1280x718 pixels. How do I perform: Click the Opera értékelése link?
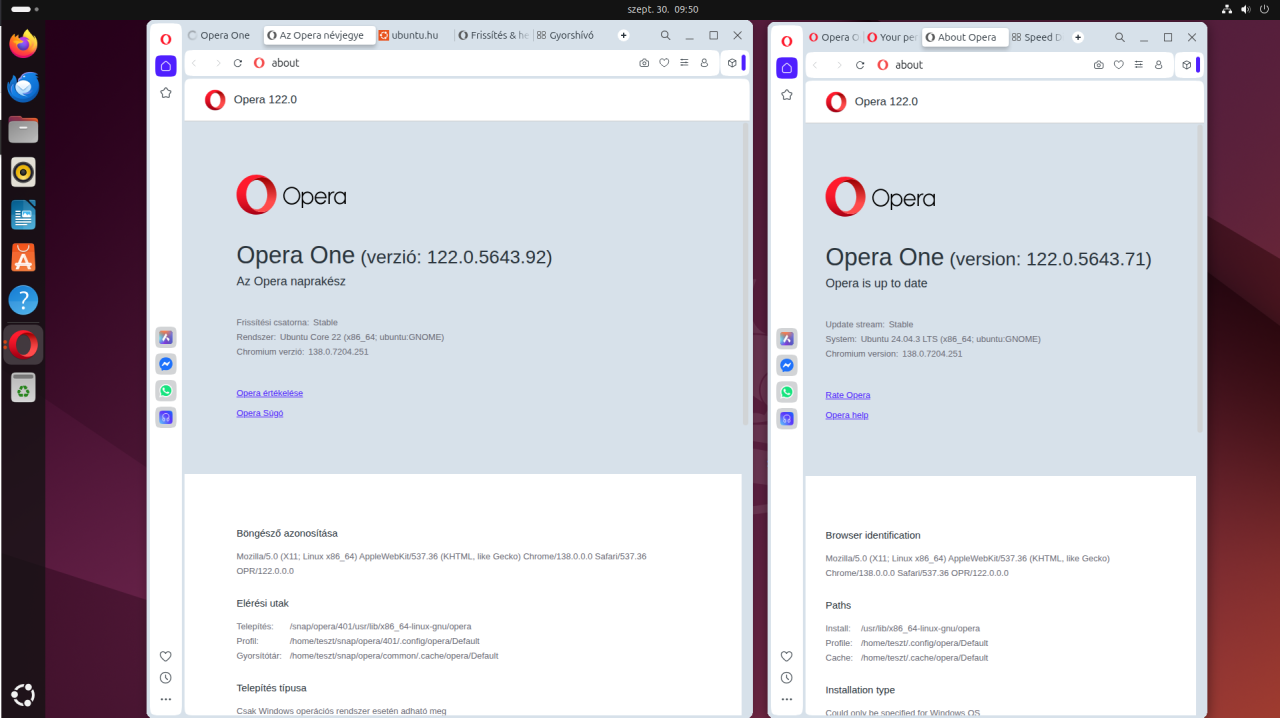(x=269, y=393)
